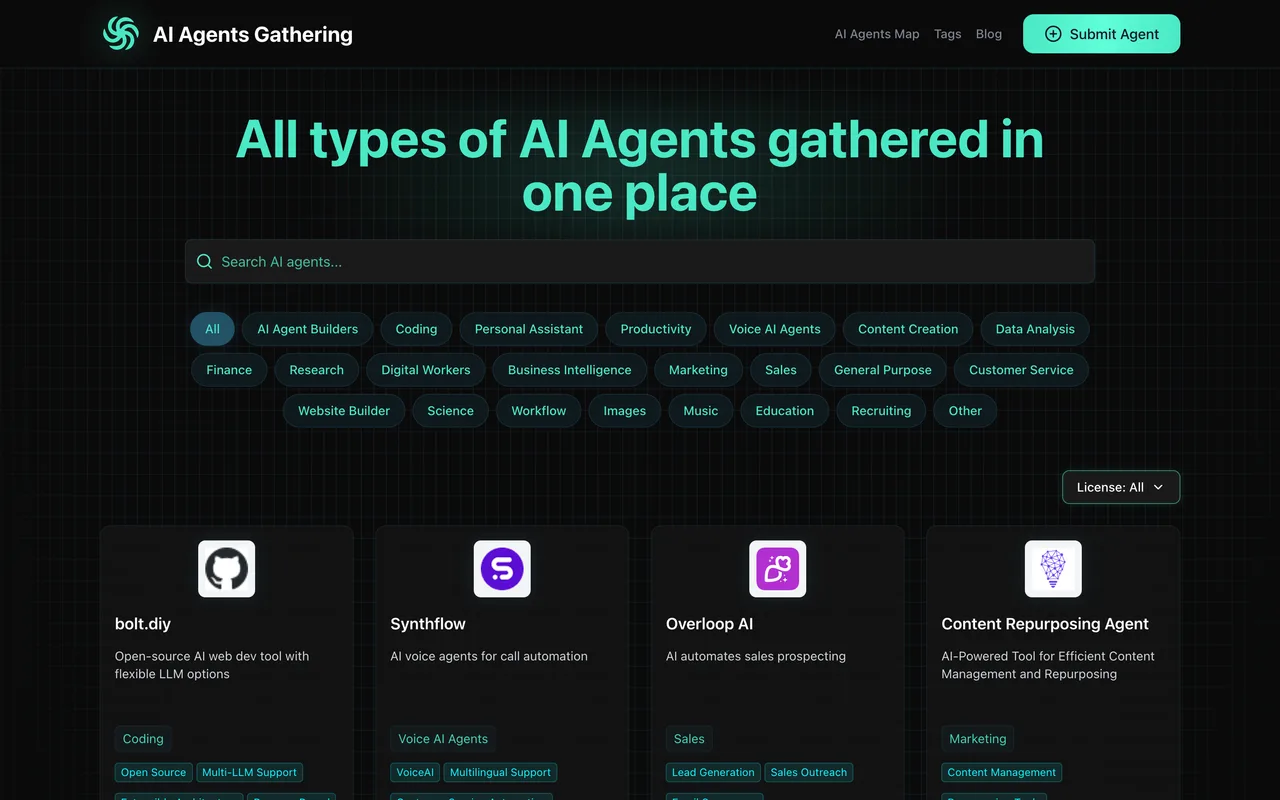
Task: Open the Blog link
Action: tap(989, 34)
